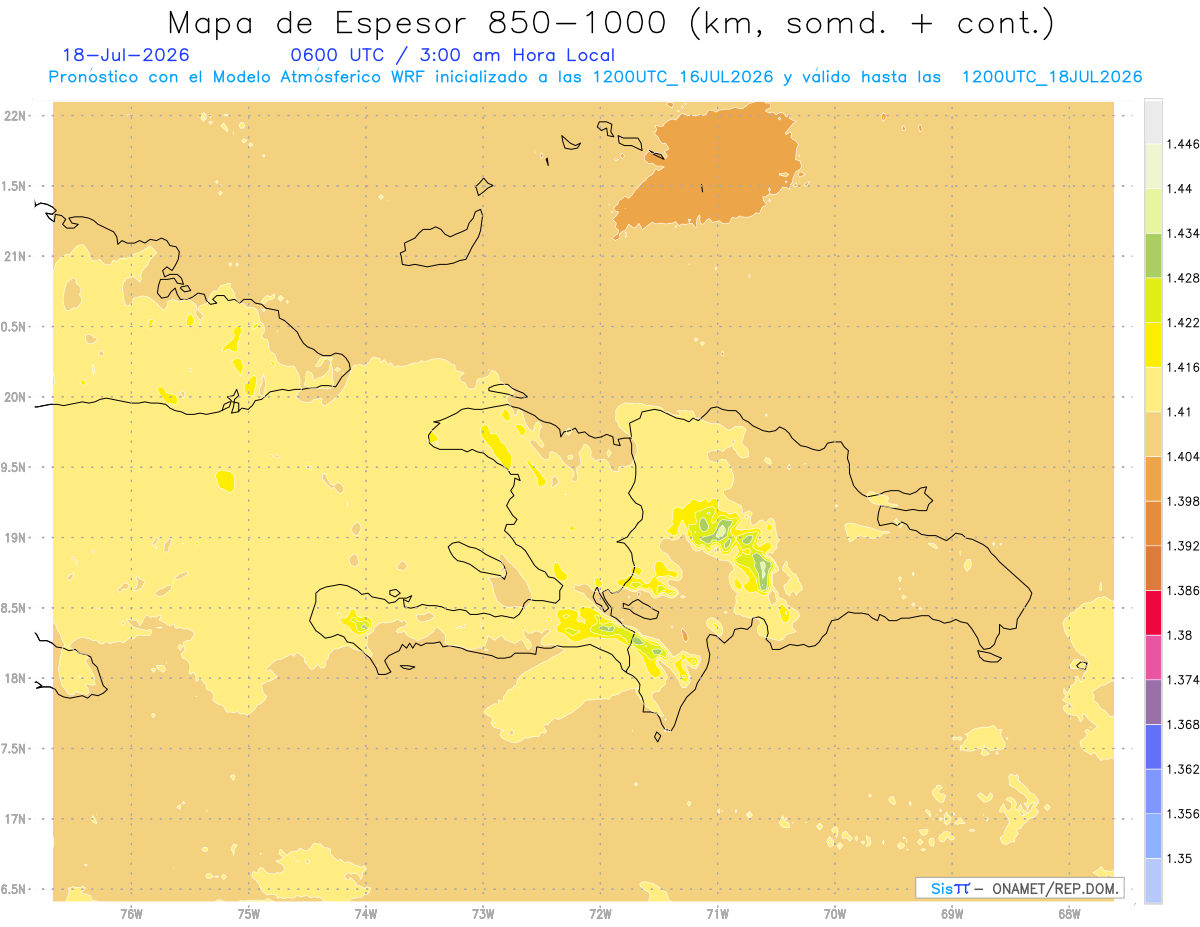Click the "1.434" color bar value

click(x=1183, y=233)
